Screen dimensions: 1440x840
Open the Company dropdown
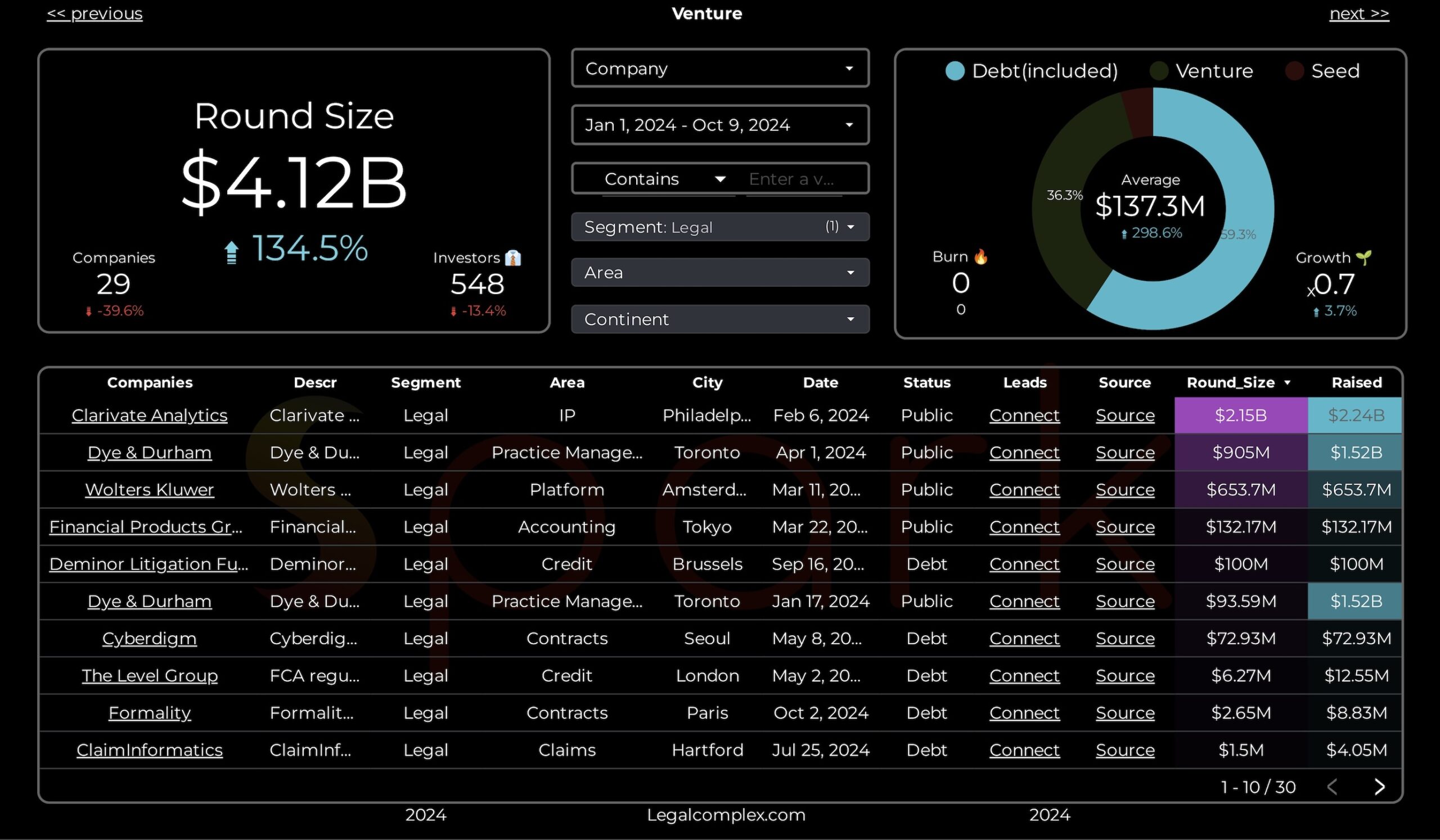[x=720, y=68]
